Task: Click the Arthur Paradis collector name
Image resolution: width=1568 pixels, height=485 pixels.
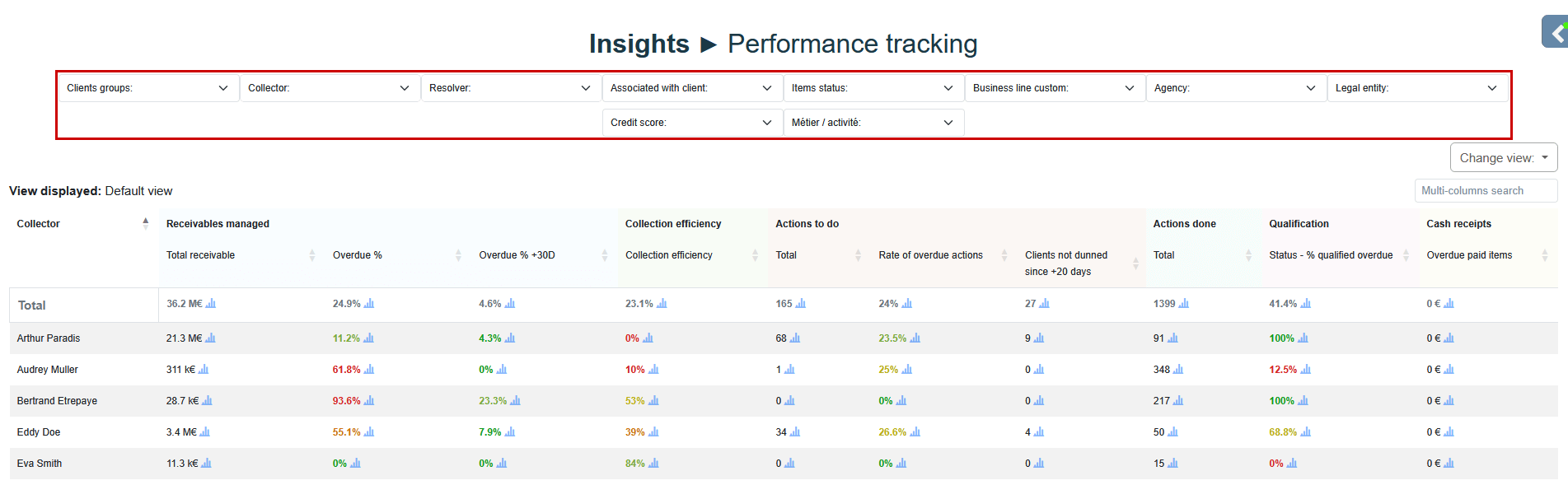Action: point(49,338)
